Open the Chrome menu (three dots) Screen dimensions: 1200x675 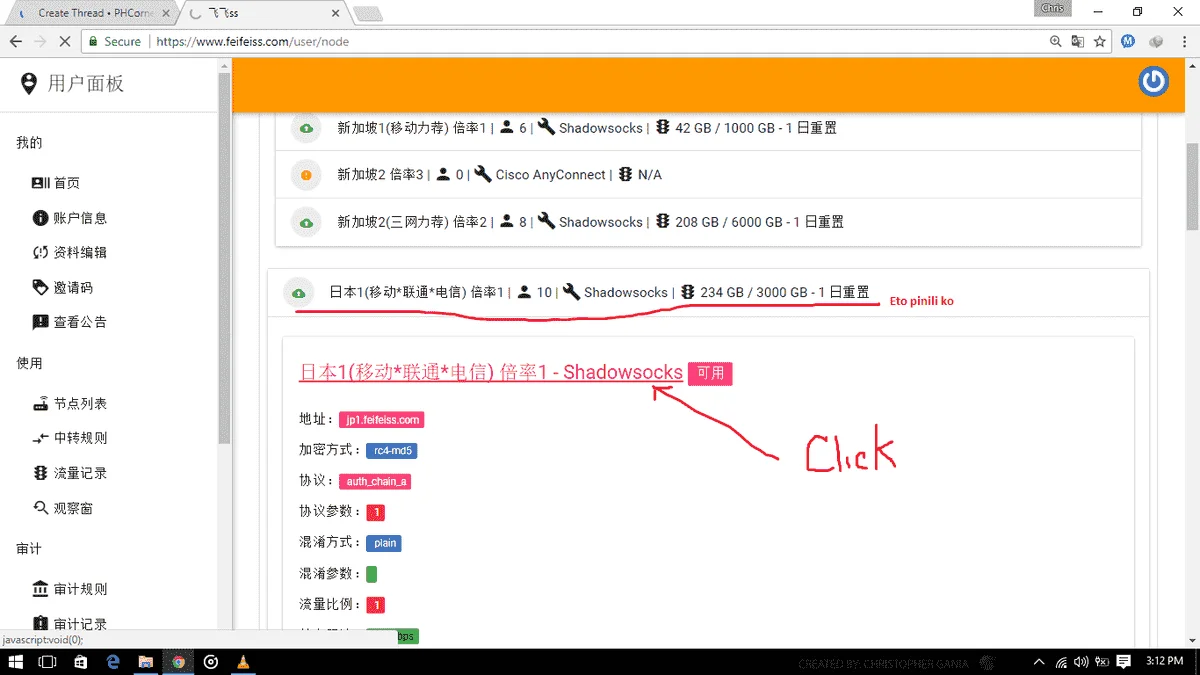click(x=1185, y=42)
